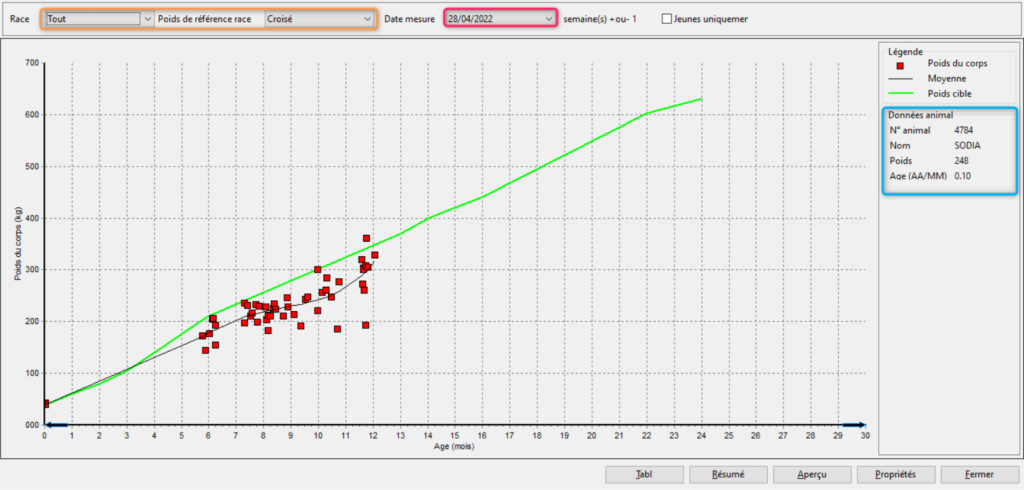Select the highest red data point near 360 kg
The width and height of the screenshot is (1024, 490).
click(366, 239)
